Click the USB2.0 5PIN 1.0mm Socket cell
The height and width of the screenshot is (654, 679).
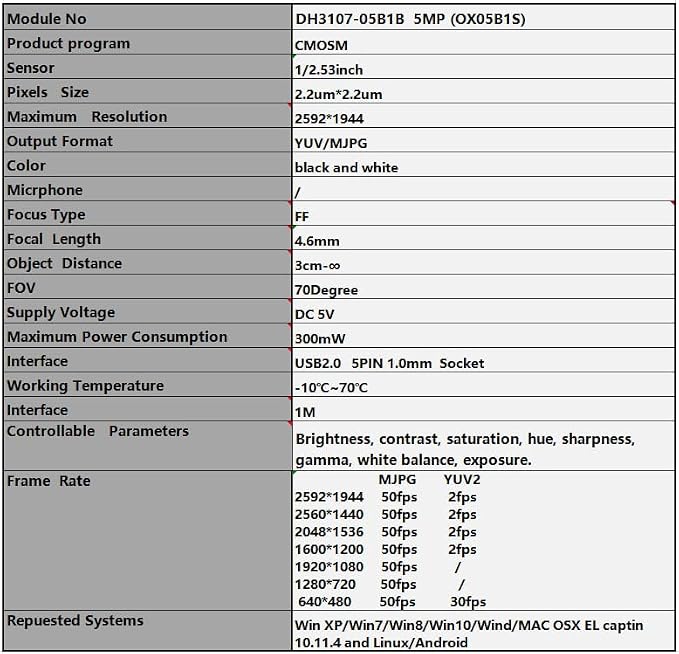coord(483,360)
